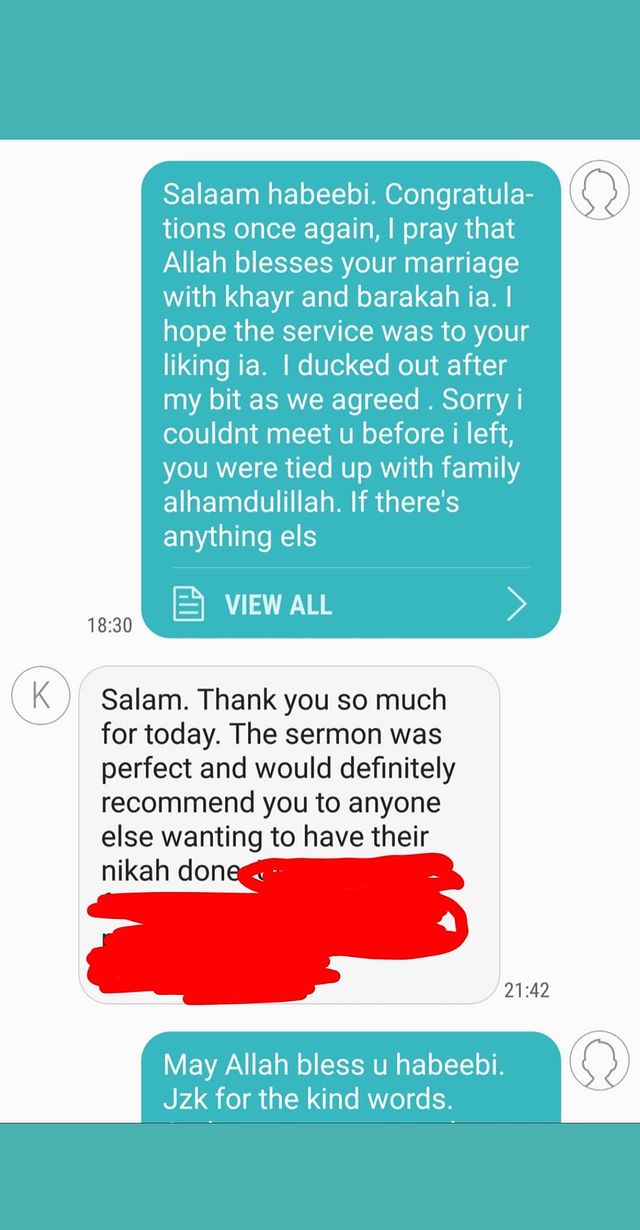Tap the teal bar at the bottom
The image size is (640, 1230).
pyautogui.click(x=320, y=1176)
